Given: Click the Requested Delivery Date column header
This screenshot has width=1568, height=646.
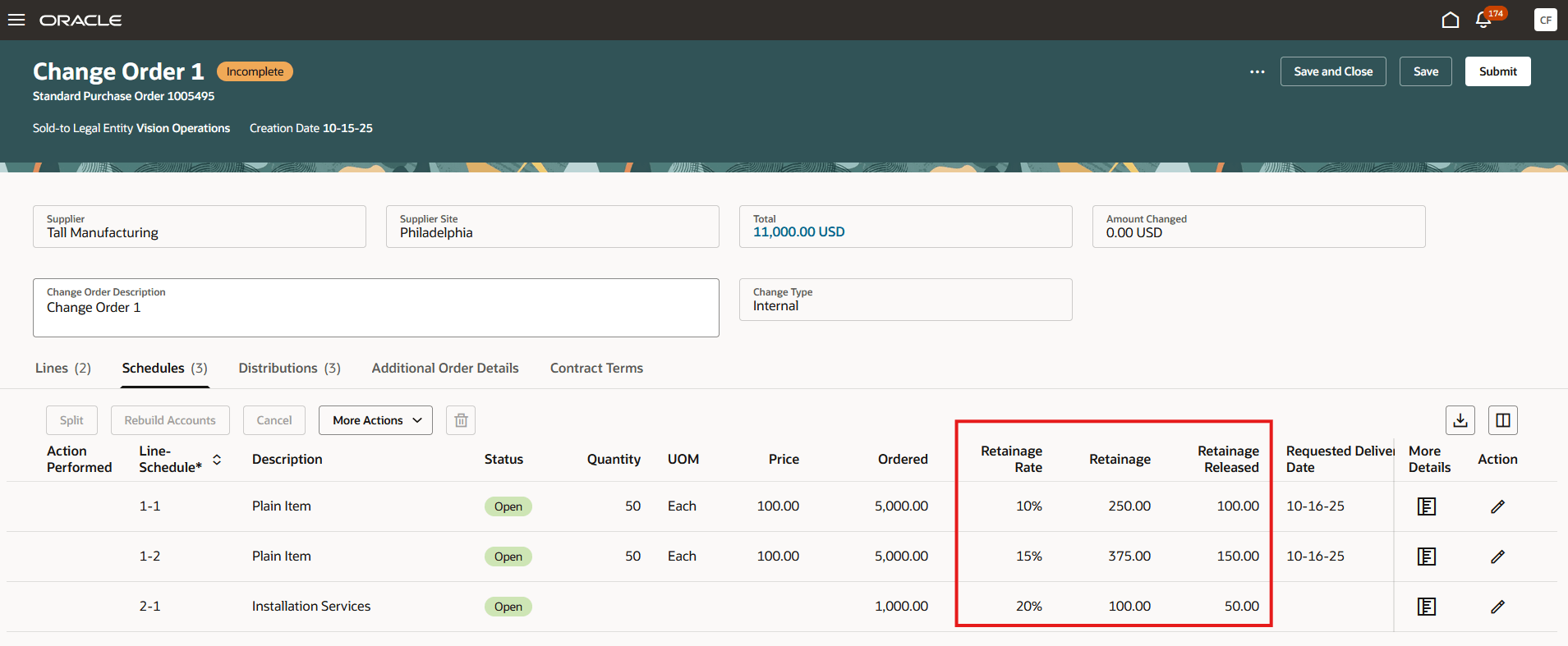Looking at the screenshot, I should pyautogui.click(x=1340, y=460).
